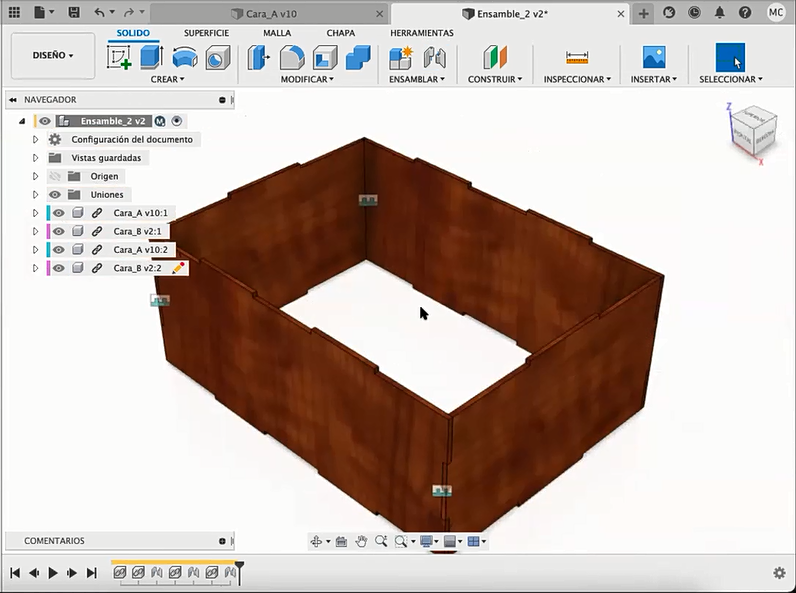Screen dimensions: 796x593
Task: Open a new design tab
Action: [643, 13]
